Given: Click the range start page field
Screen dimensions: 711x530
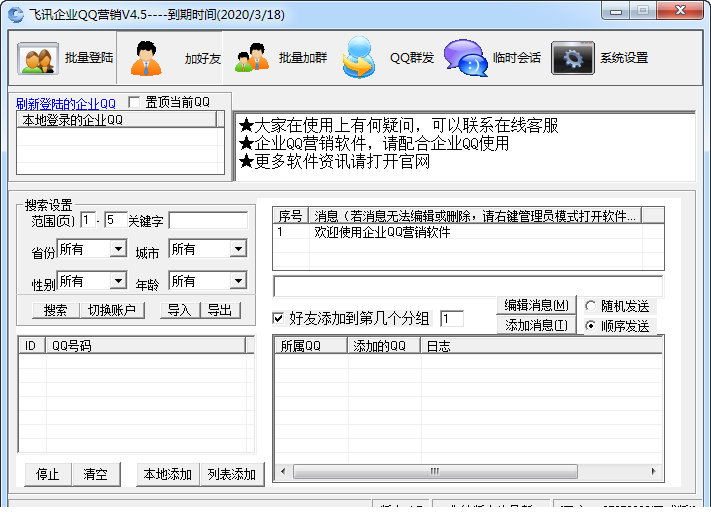Looking at the screenshot, I should click(x=88, y=220).
